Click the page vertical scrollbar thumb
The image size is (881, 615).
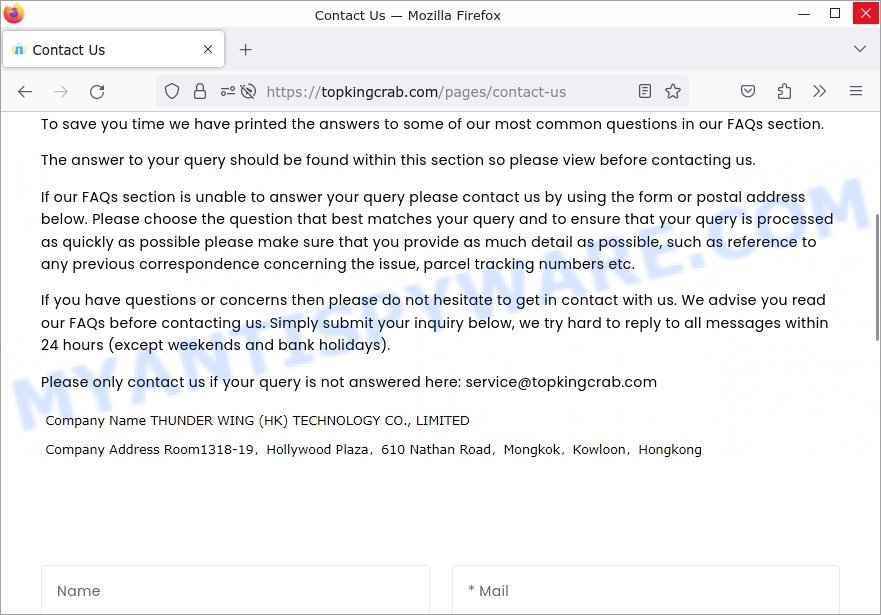[x=877, y=277]
